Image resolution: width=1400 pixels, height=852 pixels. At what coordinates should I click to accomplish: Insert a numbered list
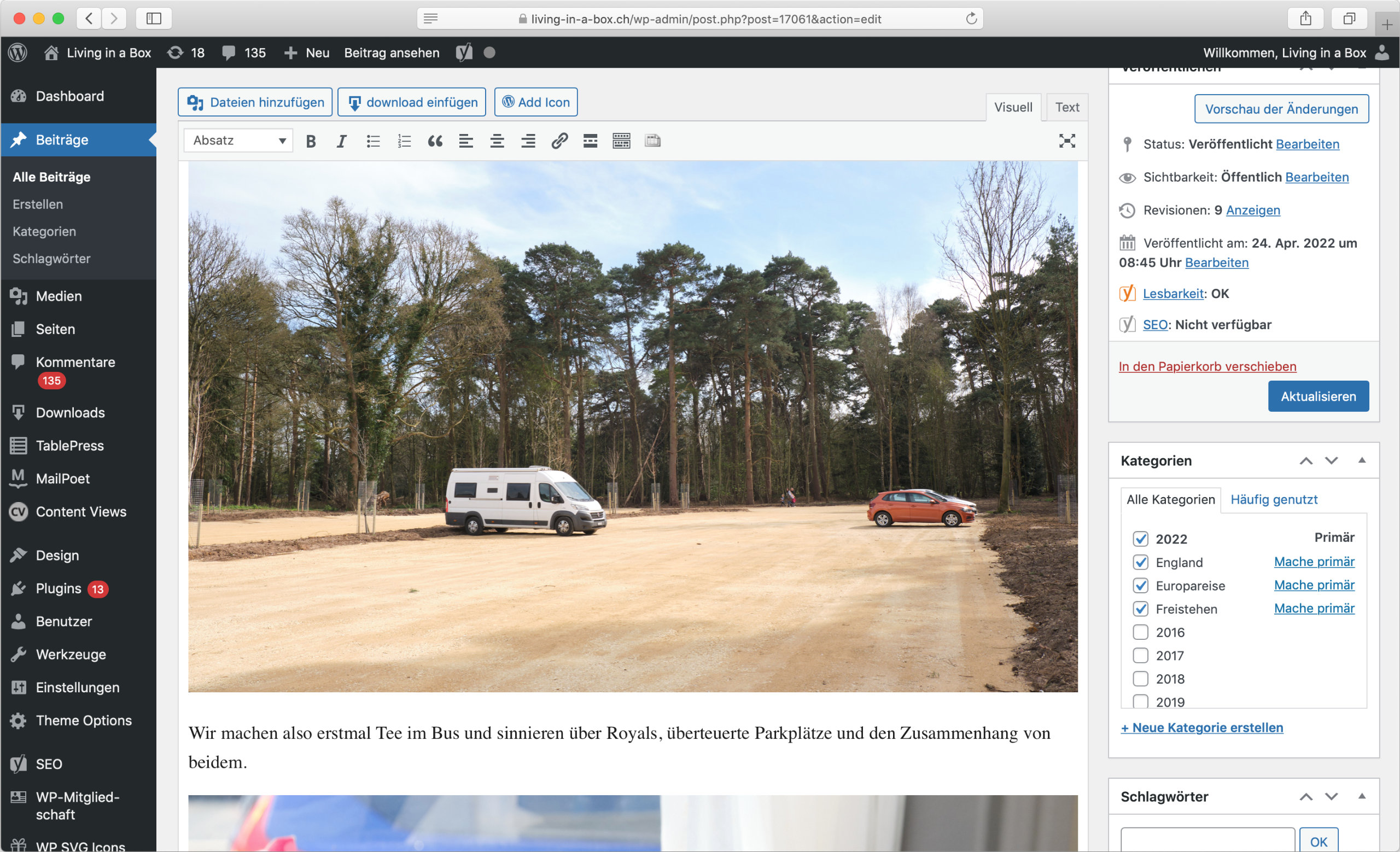pos(404,141)
